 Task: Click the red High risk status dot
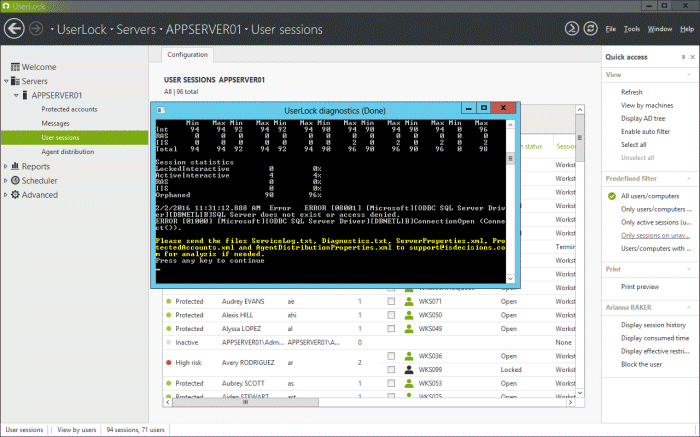point(169,362)
